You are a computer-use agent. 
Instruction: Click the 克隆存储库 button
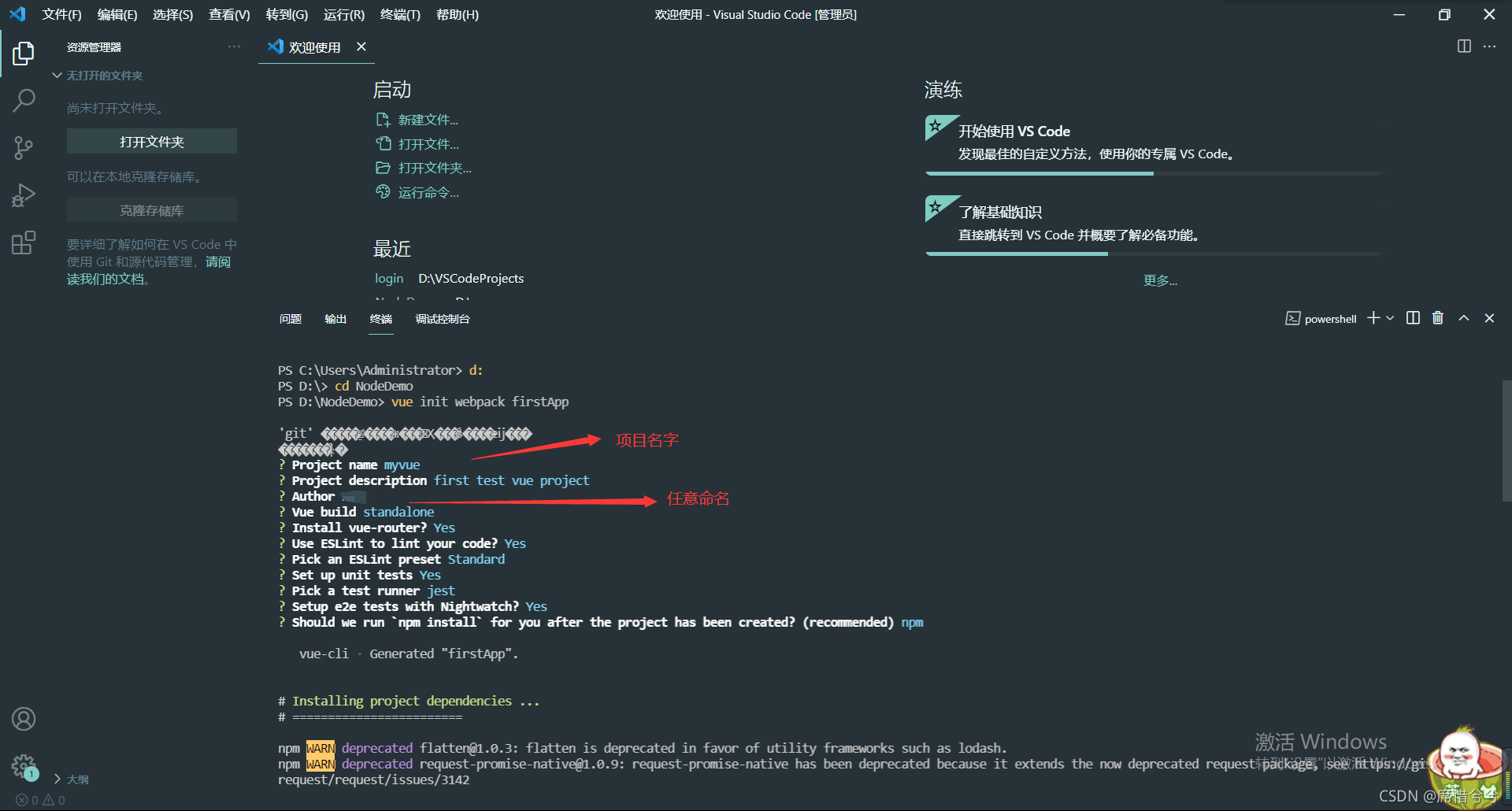point(152,210)
